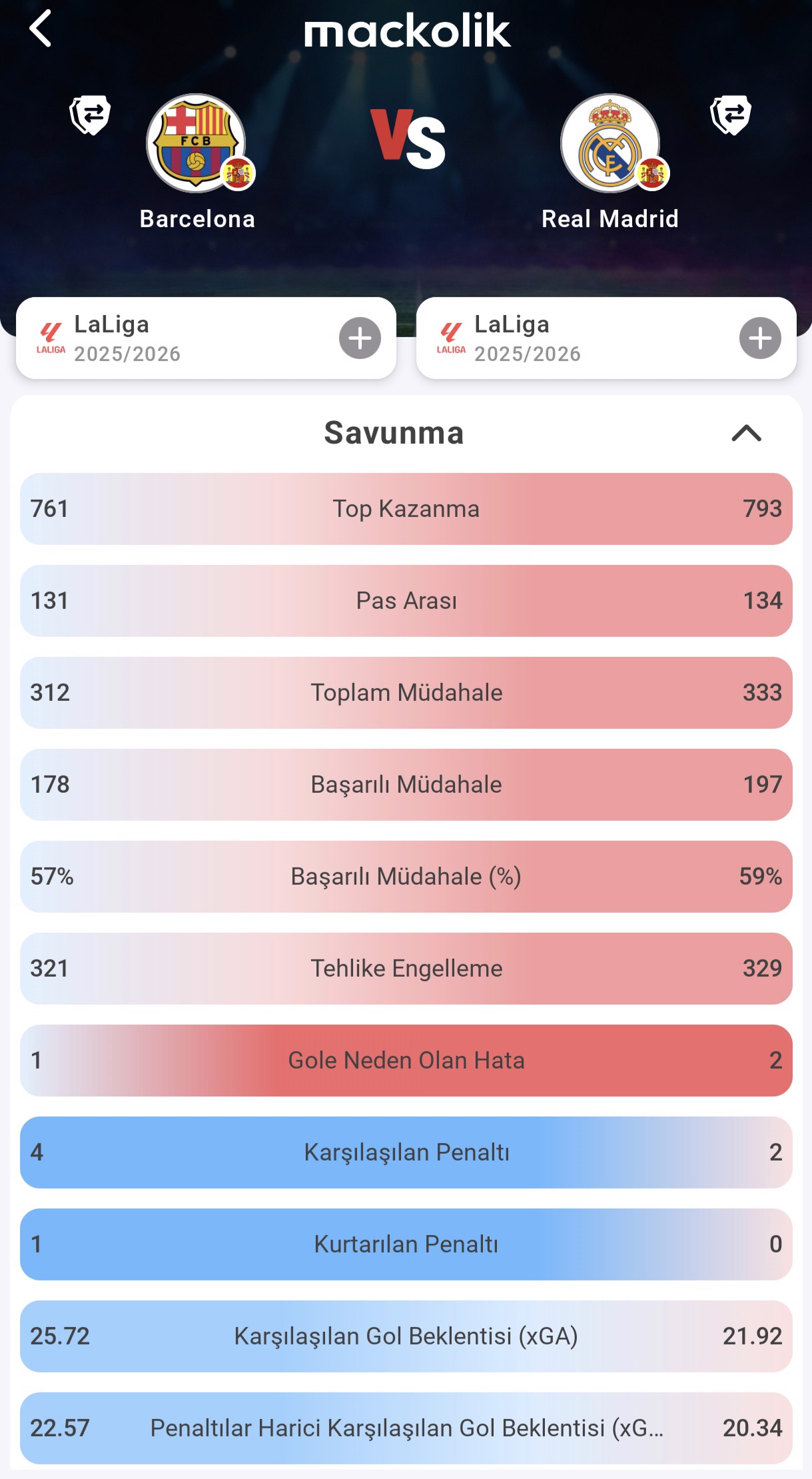The width and height of the screenshot is (812, 1479).
Task: Open Real Madrid's LaLiga 2025/2026 season selector
Action: 606,338
